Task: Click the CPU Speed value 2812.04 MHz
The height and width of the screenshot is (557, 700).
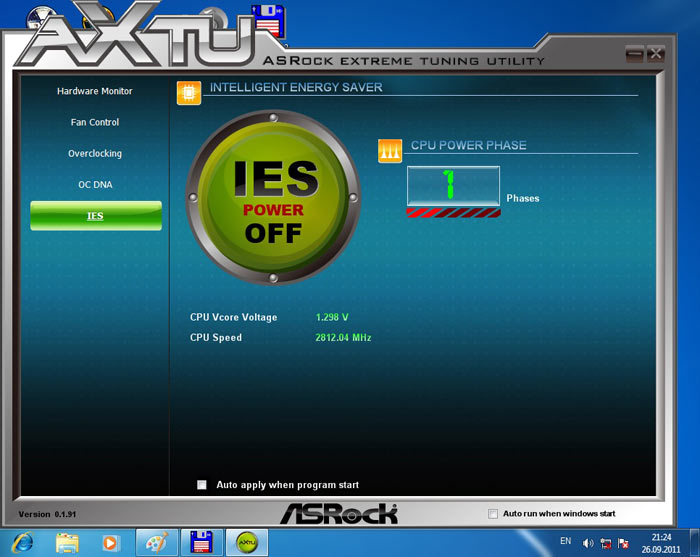Action: click(343, 338)
